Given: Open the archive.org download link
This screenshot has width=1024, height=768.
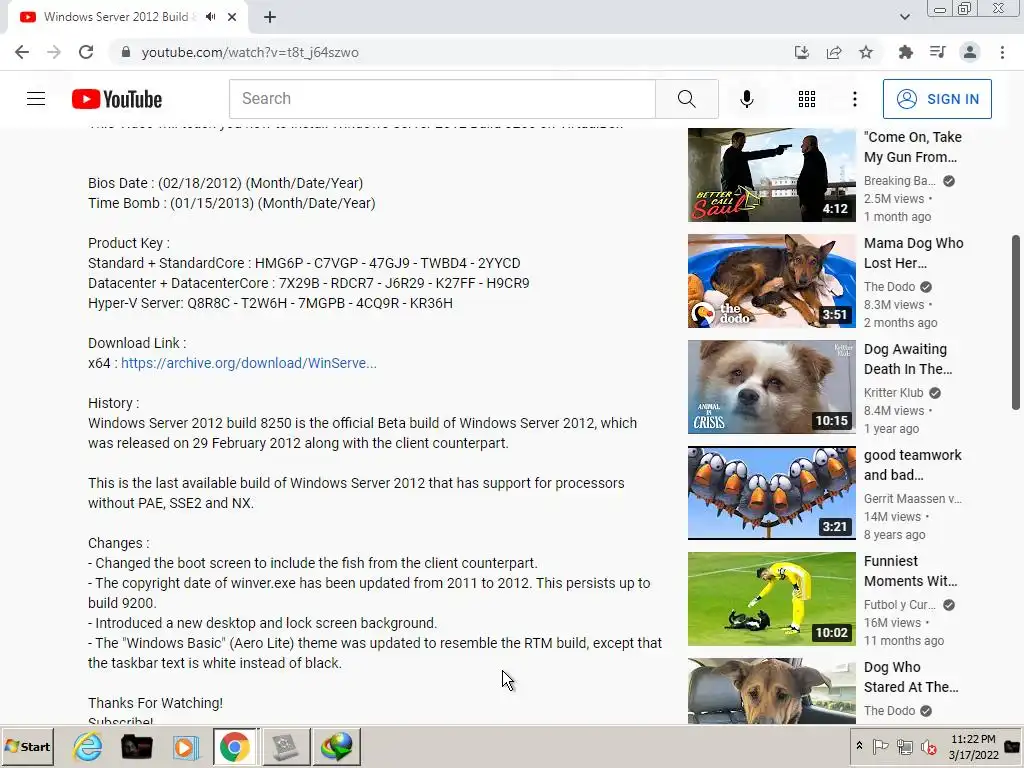Looking at the screenshot, I should [x=249, y=363].
